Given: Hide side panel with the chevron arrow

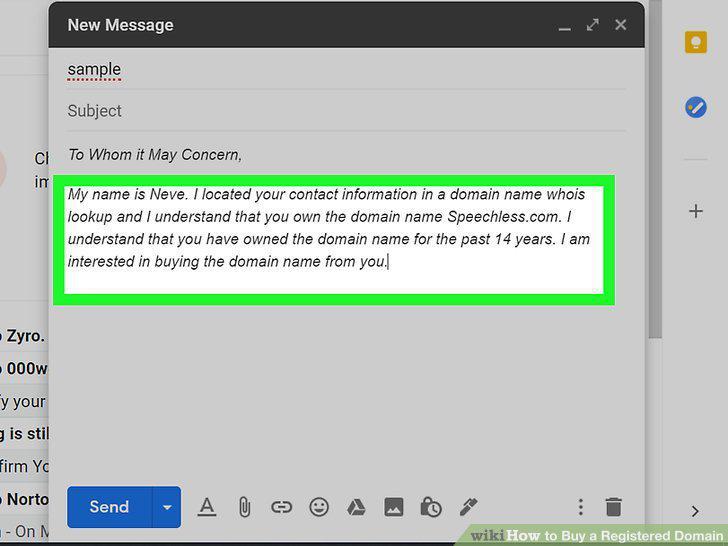Looking at the screenshot, I should [x=695, y=512].
